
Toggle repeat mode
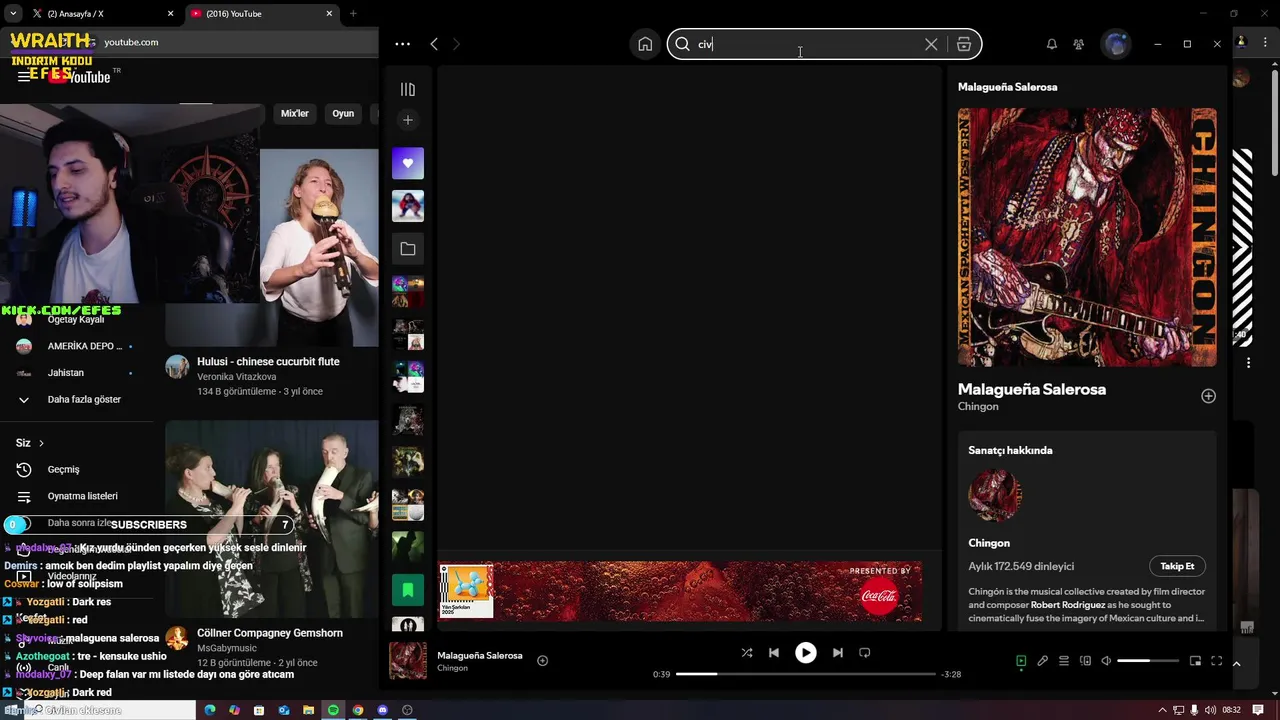pyautogui.click(x=865, y=653)
